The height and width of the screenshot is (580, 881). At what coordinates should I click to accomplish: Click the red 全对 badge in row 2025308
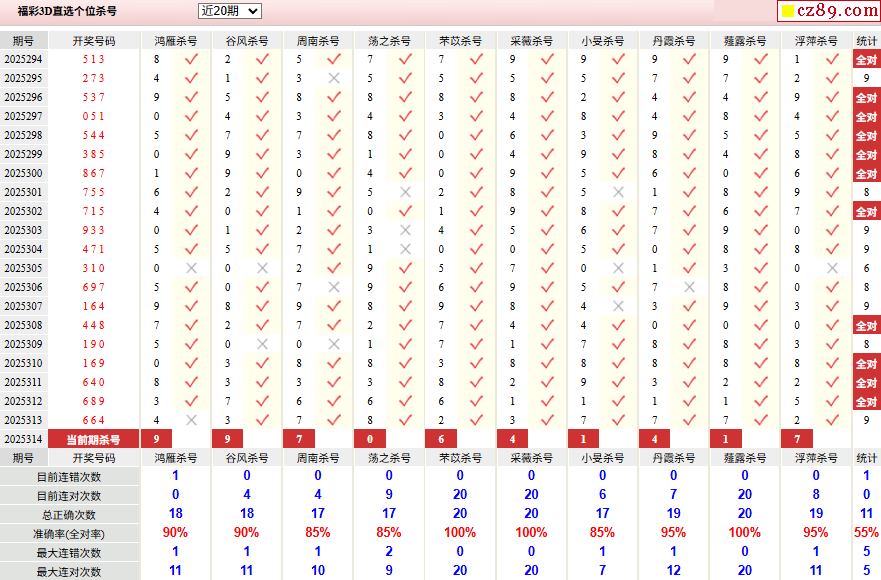[x=866, y=326]
